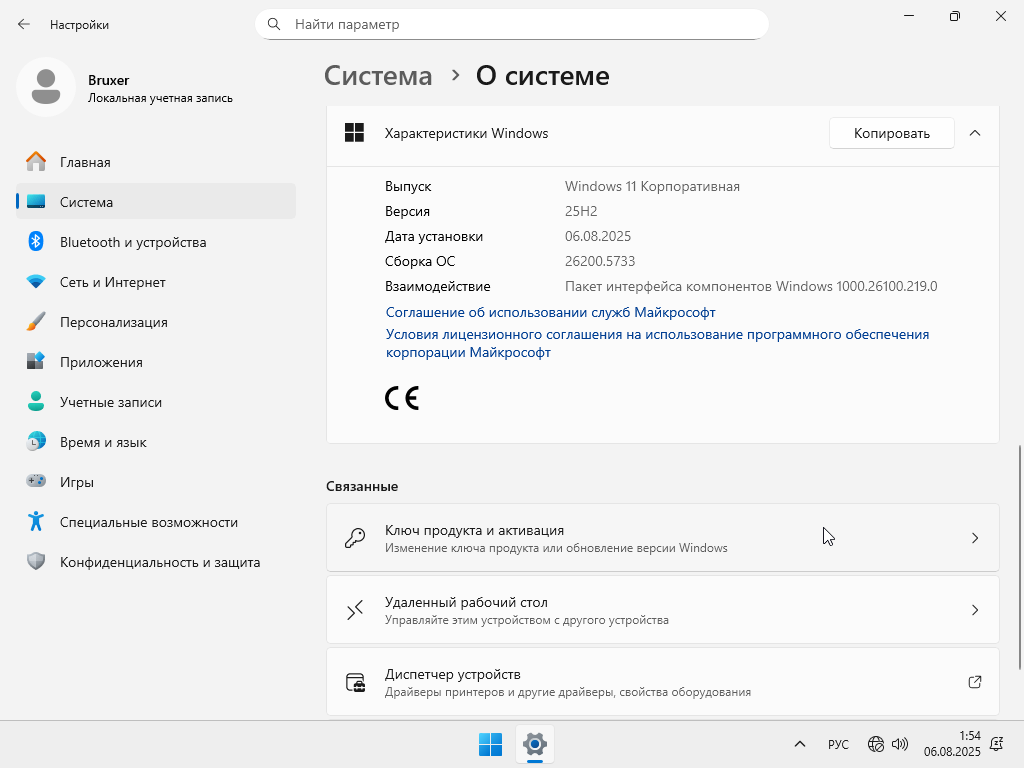Click the Bruxer user avatar

point(46,87)
